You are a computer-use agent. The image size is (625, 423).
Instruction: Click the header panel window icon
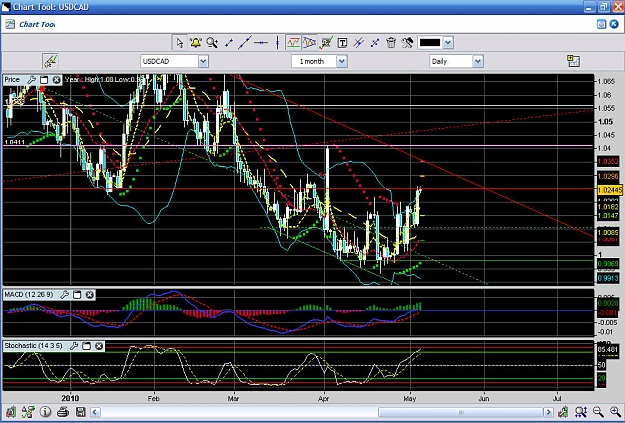pos(601,24)
